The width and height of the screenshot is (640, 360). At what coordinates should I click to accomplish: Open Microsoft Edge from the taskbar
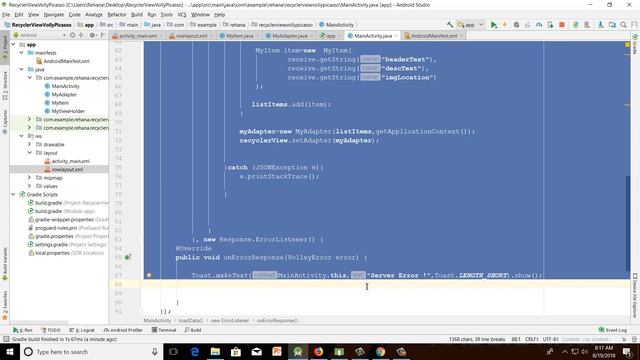pos(194,351)
